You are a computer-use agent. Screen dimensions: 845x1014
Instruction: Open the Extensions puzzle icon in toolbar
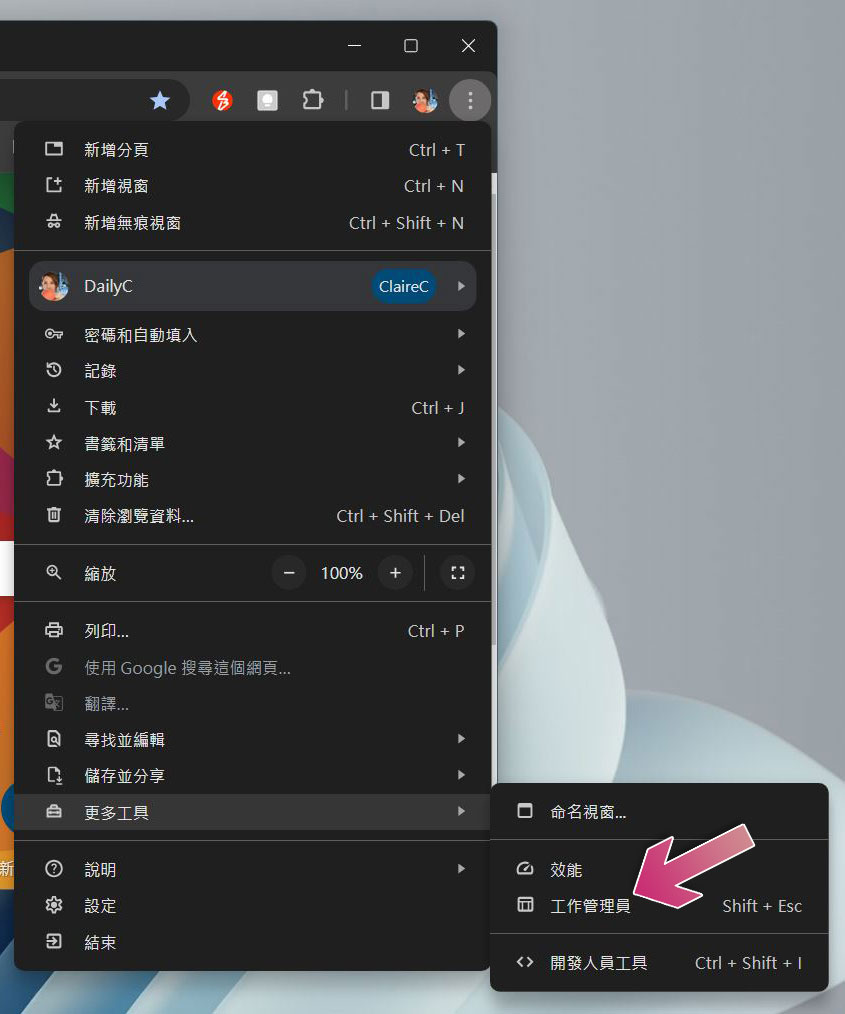pos(313,100)
